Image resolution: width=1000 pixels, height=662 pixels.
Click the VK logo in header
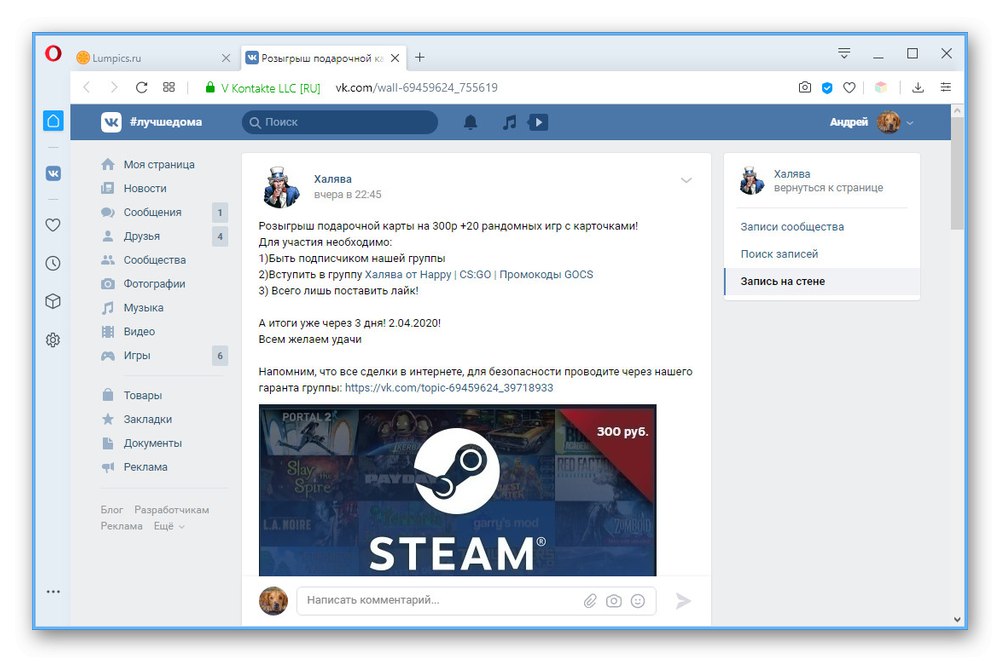[x=111, y=122]
